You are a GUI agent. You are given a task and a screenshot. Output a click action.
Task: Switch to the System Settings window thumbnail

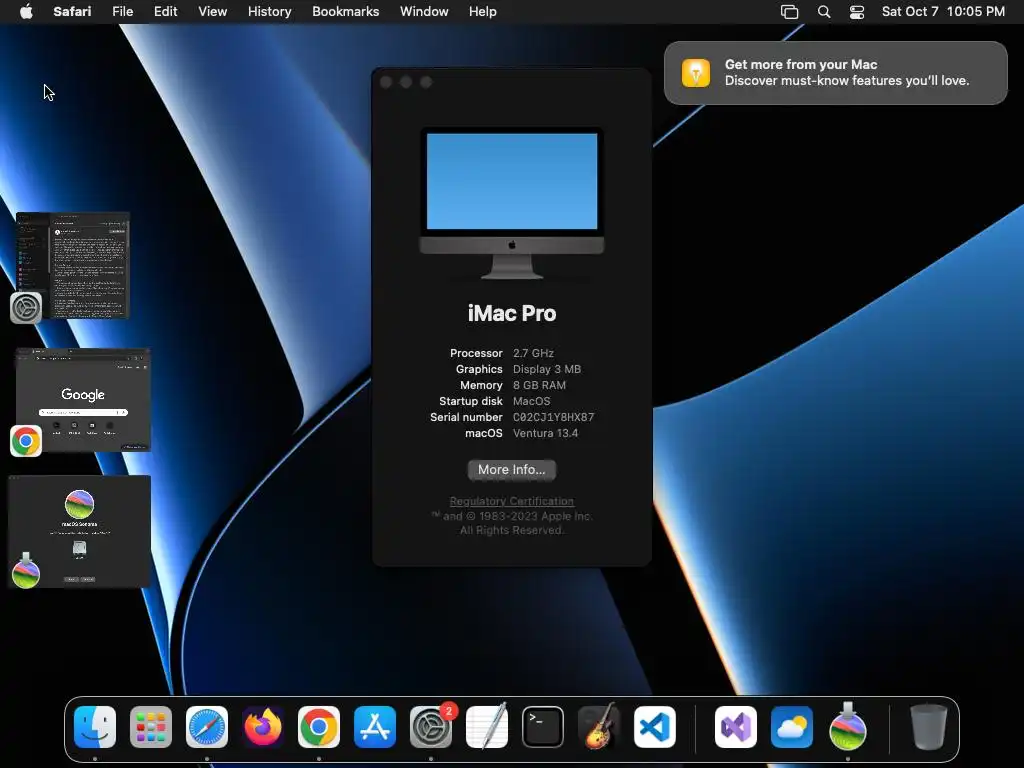(72, 265)
